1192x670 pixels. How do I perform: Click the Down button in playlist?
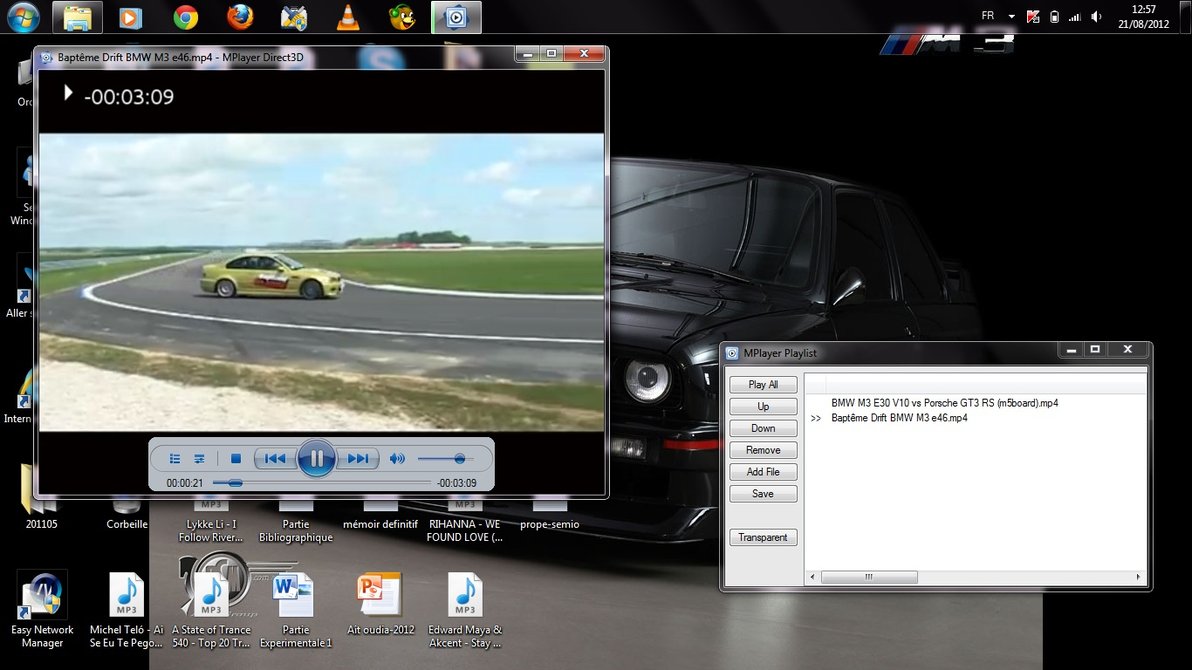[x=763, y=428]
